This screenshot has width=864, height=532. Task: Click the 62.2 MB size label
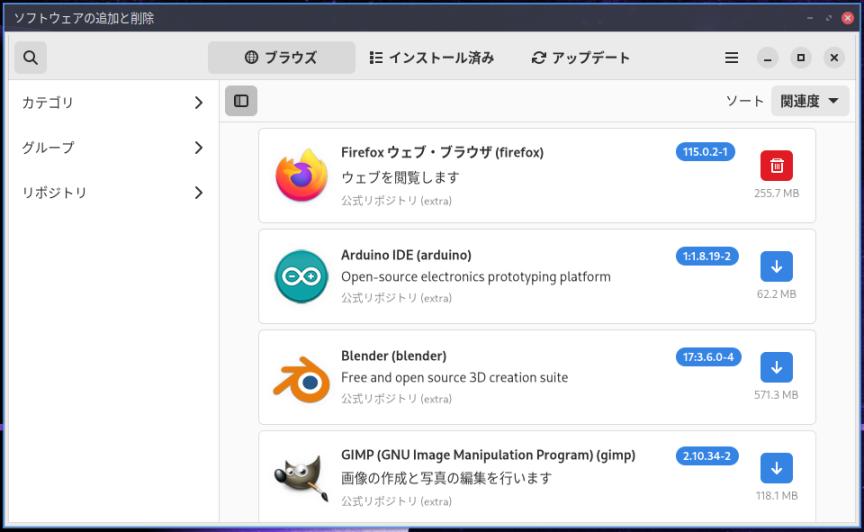coord(776,294)
